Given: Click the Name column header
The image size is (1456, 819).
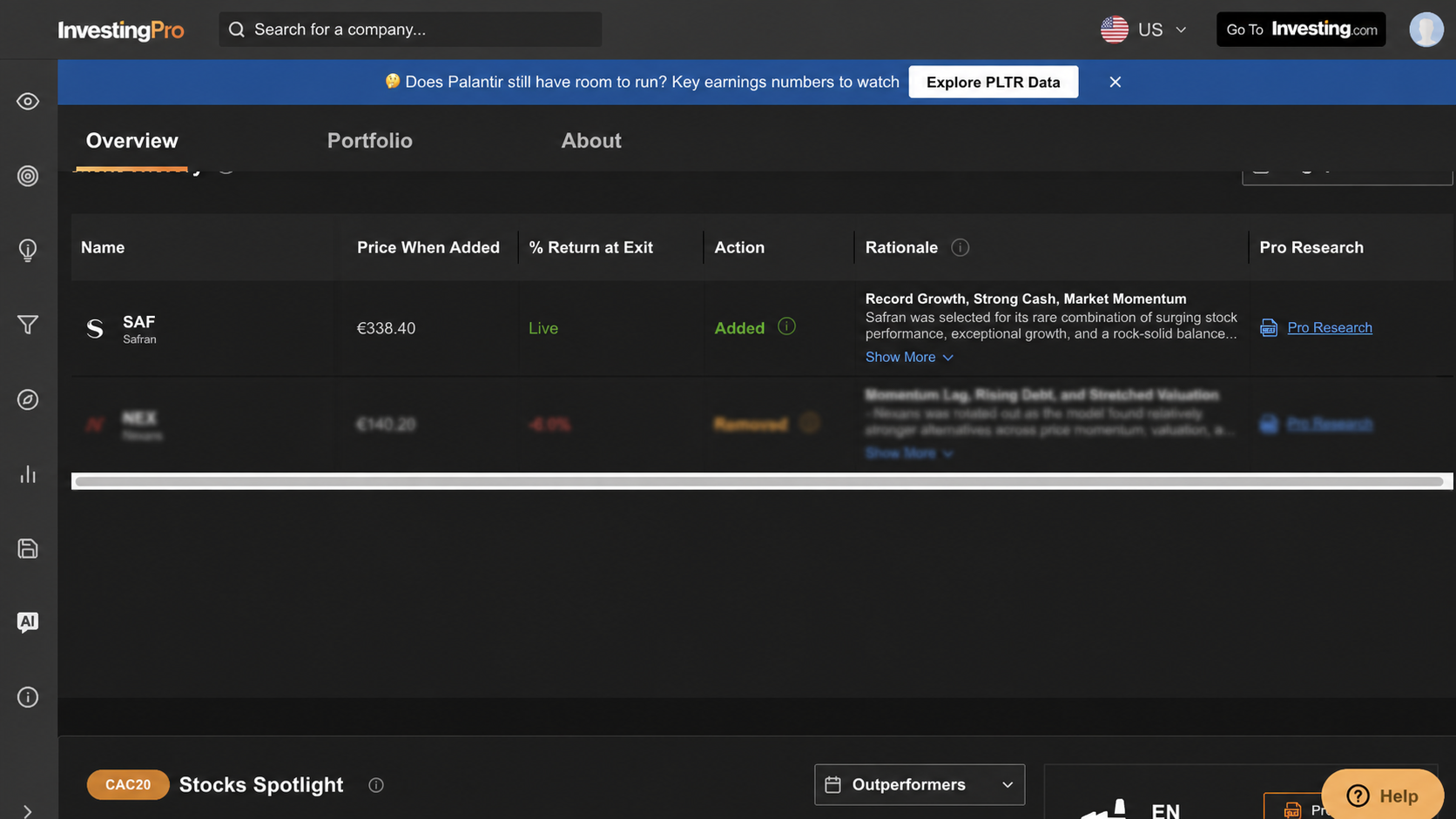Looking at the screenshot, I should (x=103, y=248).
